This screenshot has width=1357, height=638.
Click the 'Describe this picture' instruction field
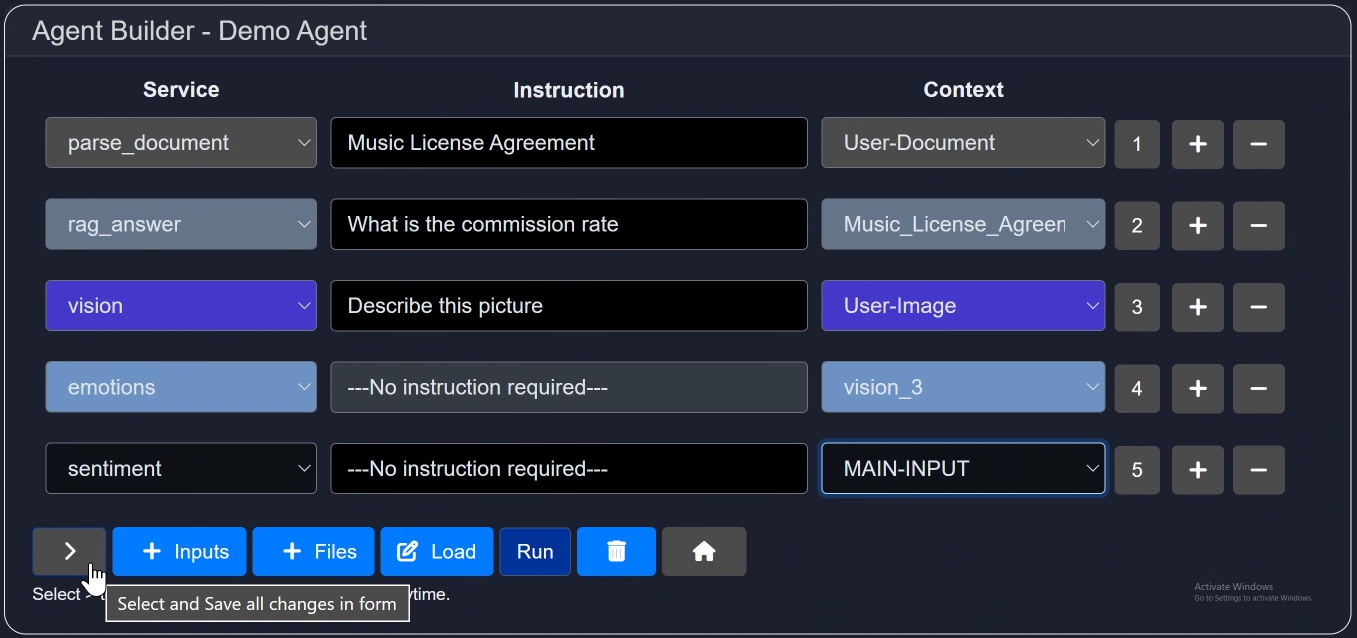tap(568, 306)
